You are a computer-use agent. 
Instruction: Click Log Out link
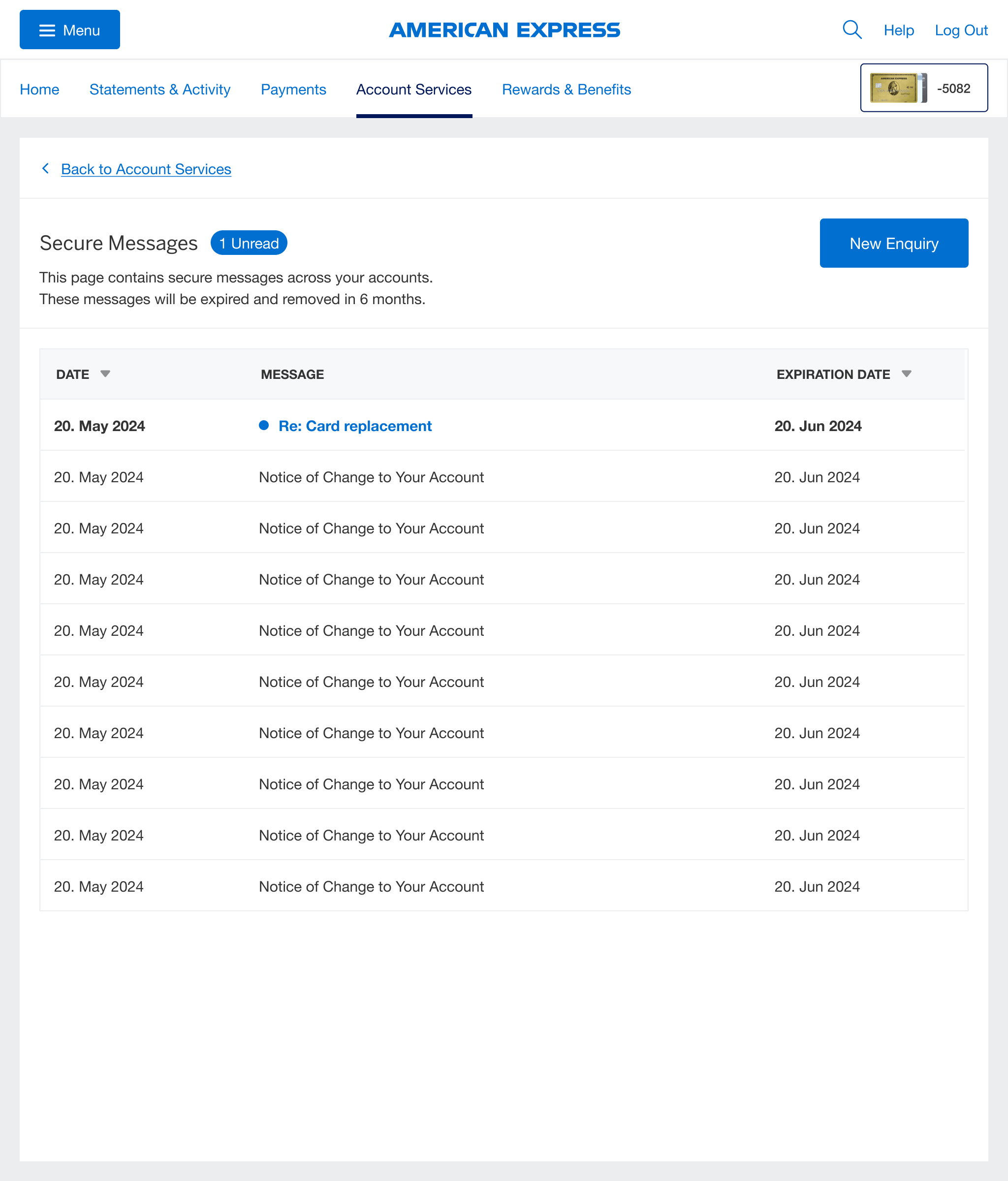pos(961,30)
